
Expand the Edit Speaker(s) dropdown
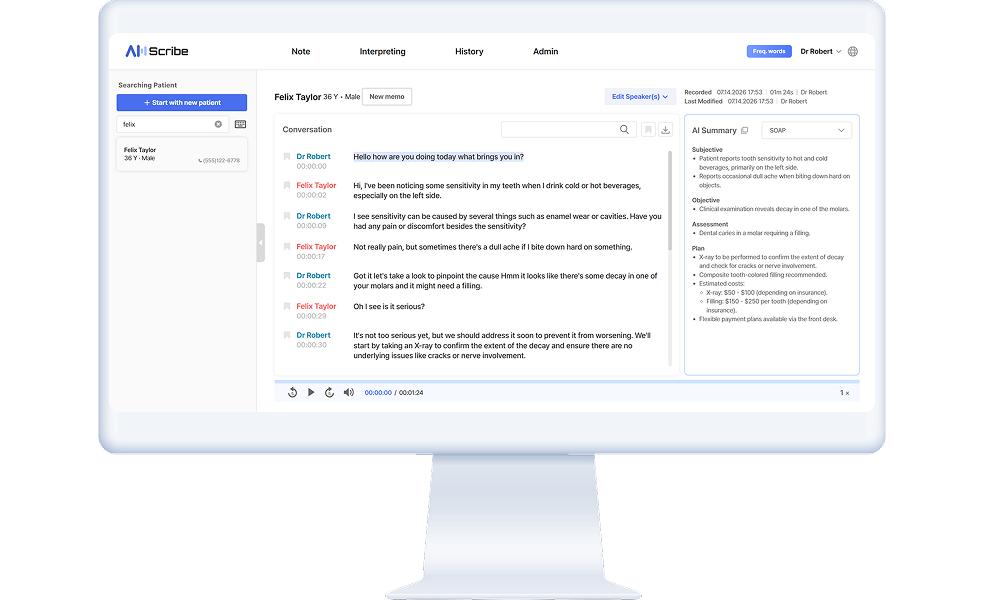tap(639, 97)
